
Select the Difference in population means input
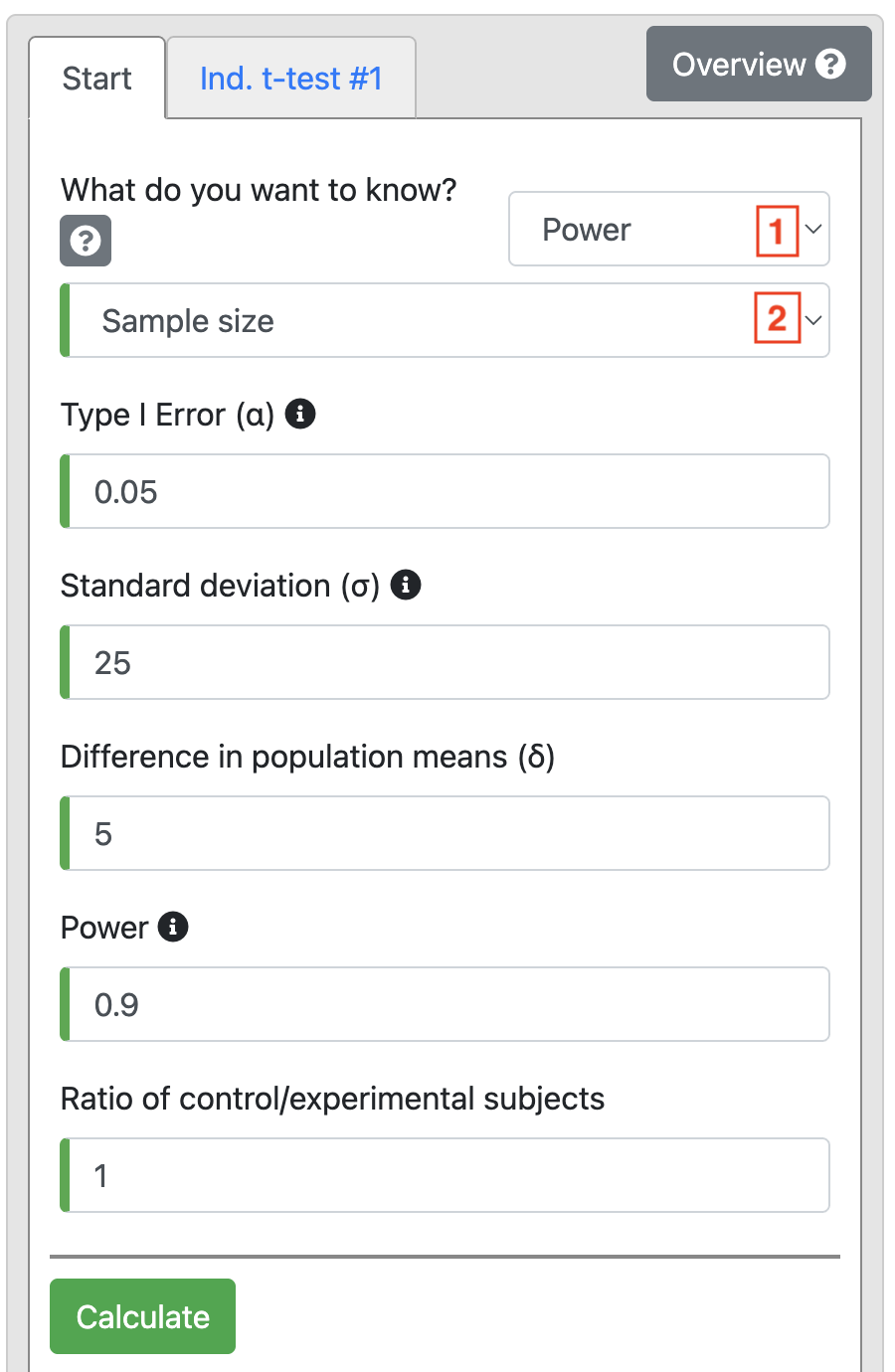pos(447,834)
